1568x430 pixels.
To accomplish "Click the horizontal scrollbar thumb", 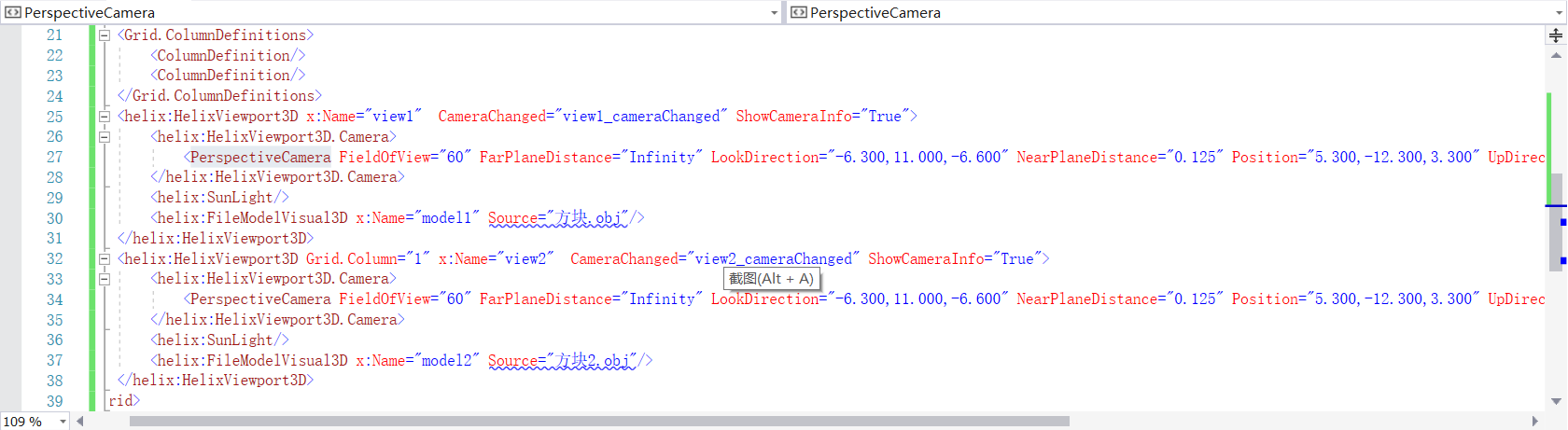I will (x=599, y=422).
